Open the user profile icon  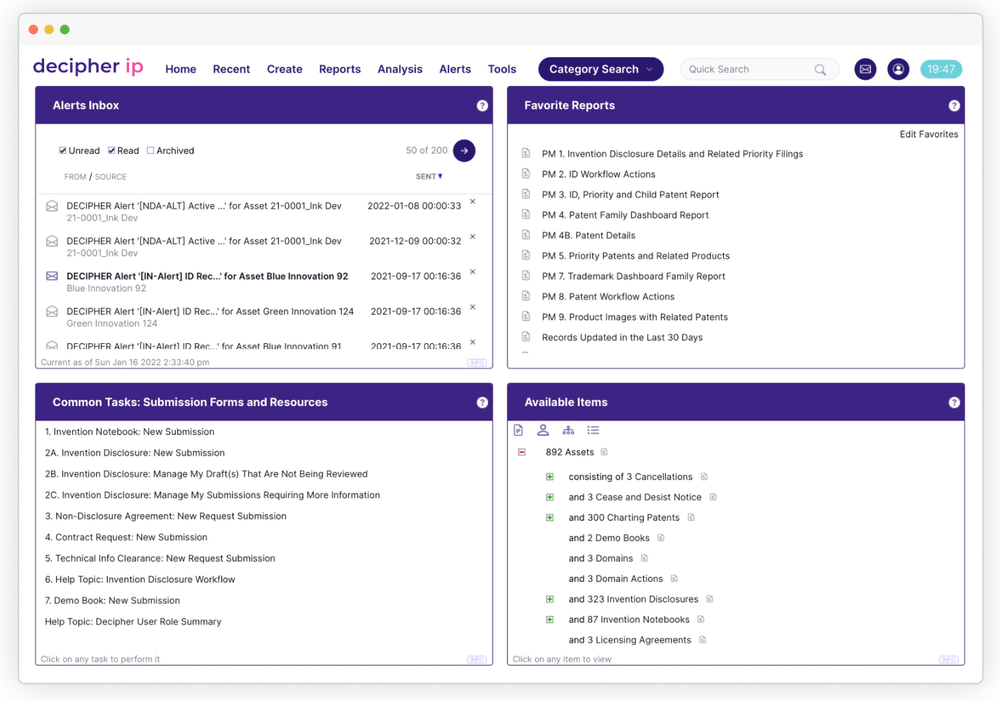pos(898,69)
